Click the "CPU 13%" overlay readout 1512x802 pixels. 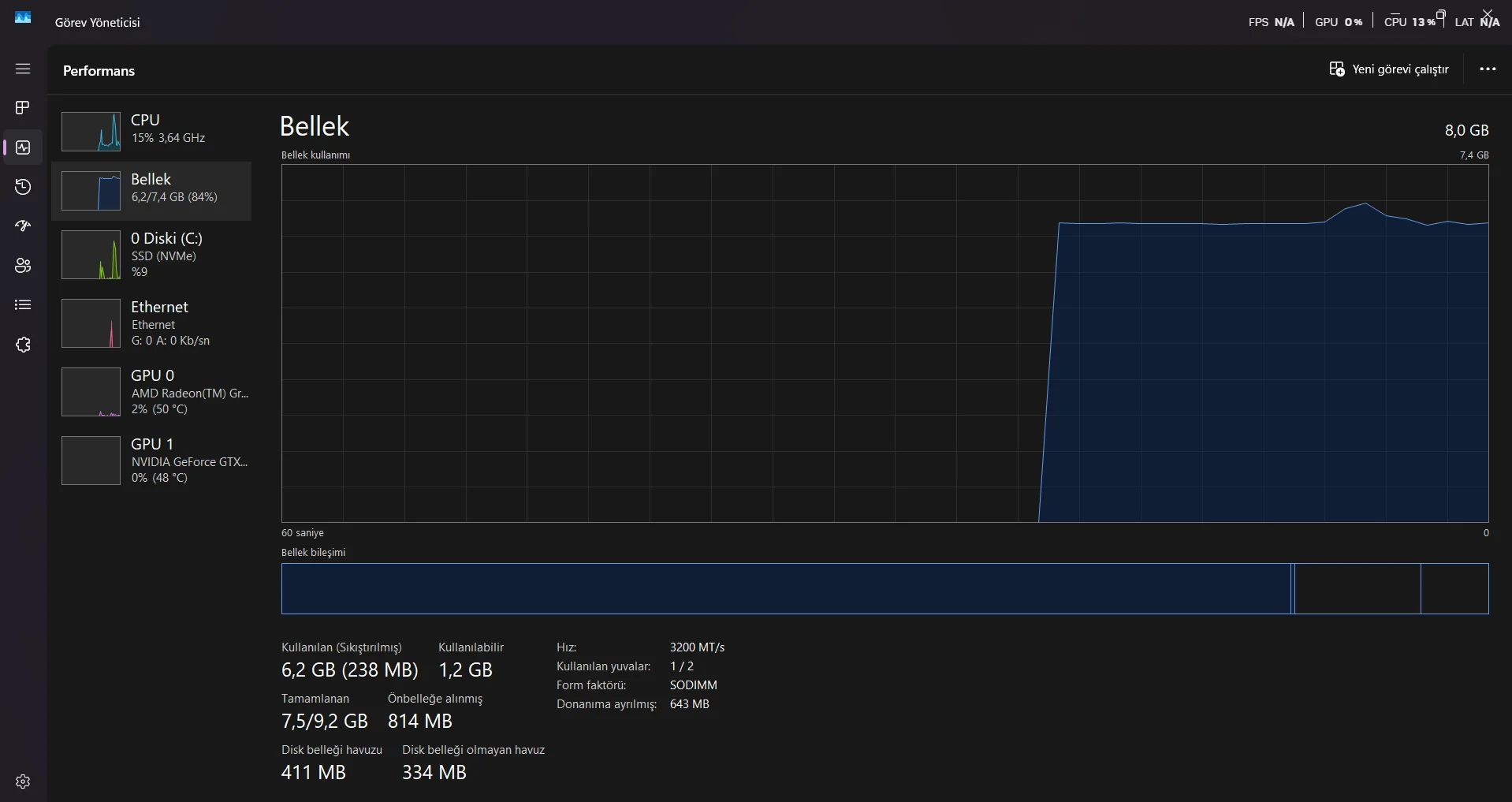[1410, 22]
